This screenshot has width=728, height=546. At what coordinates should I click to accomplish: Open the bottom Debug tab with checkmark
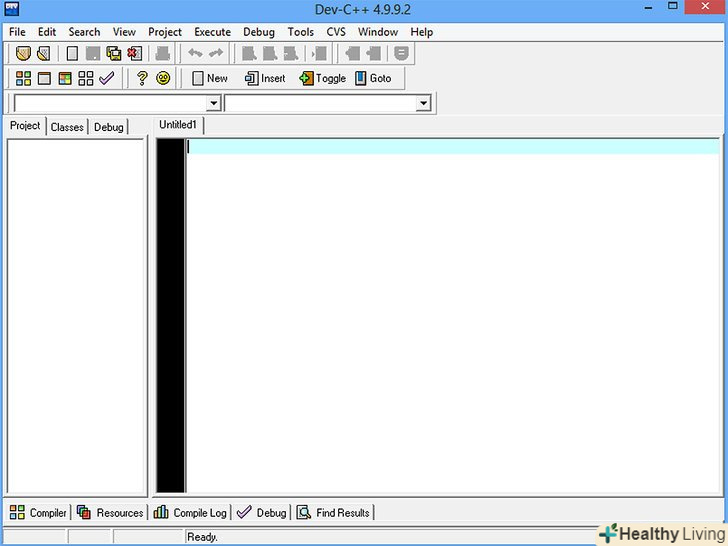tap(261, 513)
